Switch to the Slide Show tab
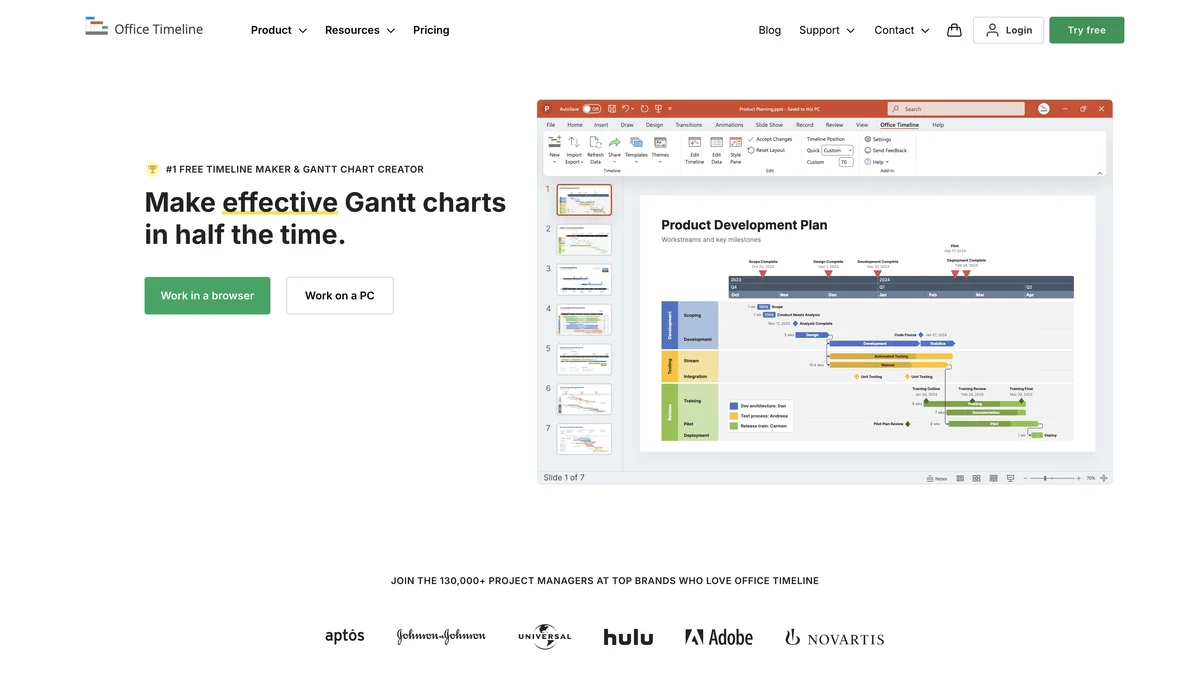This screenshot has height=675, width=1200. point(769,125)
